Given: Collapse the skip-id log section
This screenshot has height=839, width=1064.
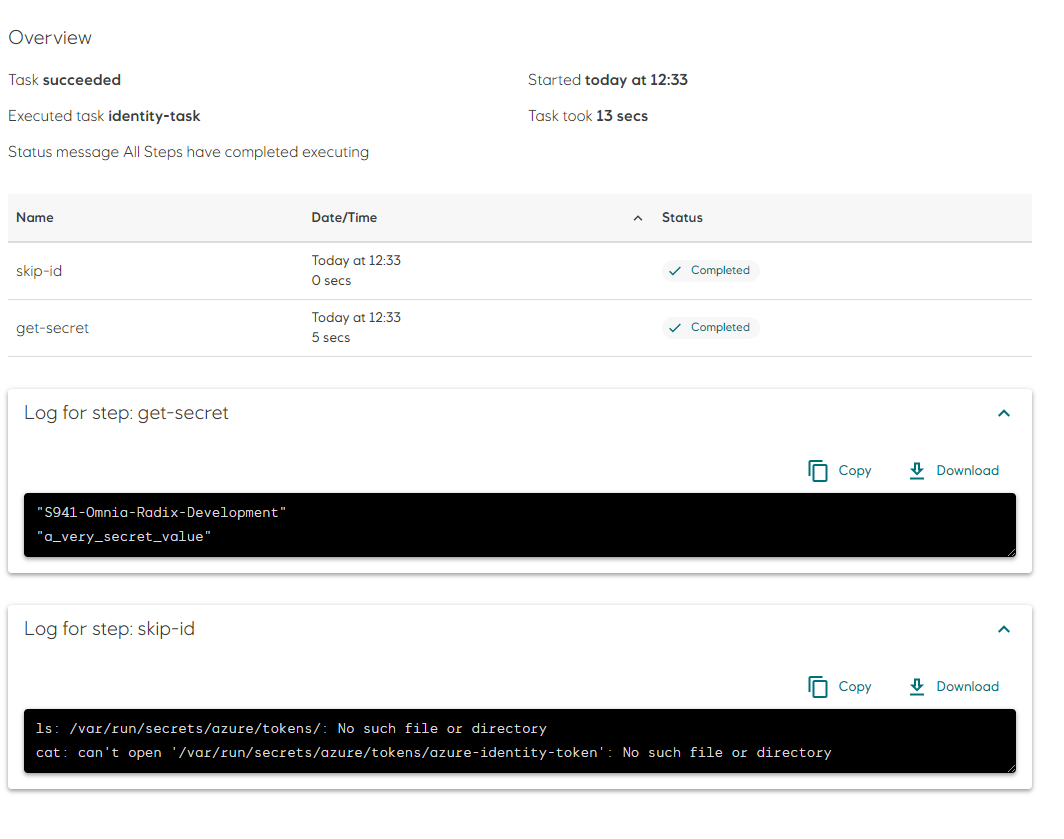Looking at the screenshot, I should [1003, 629].
